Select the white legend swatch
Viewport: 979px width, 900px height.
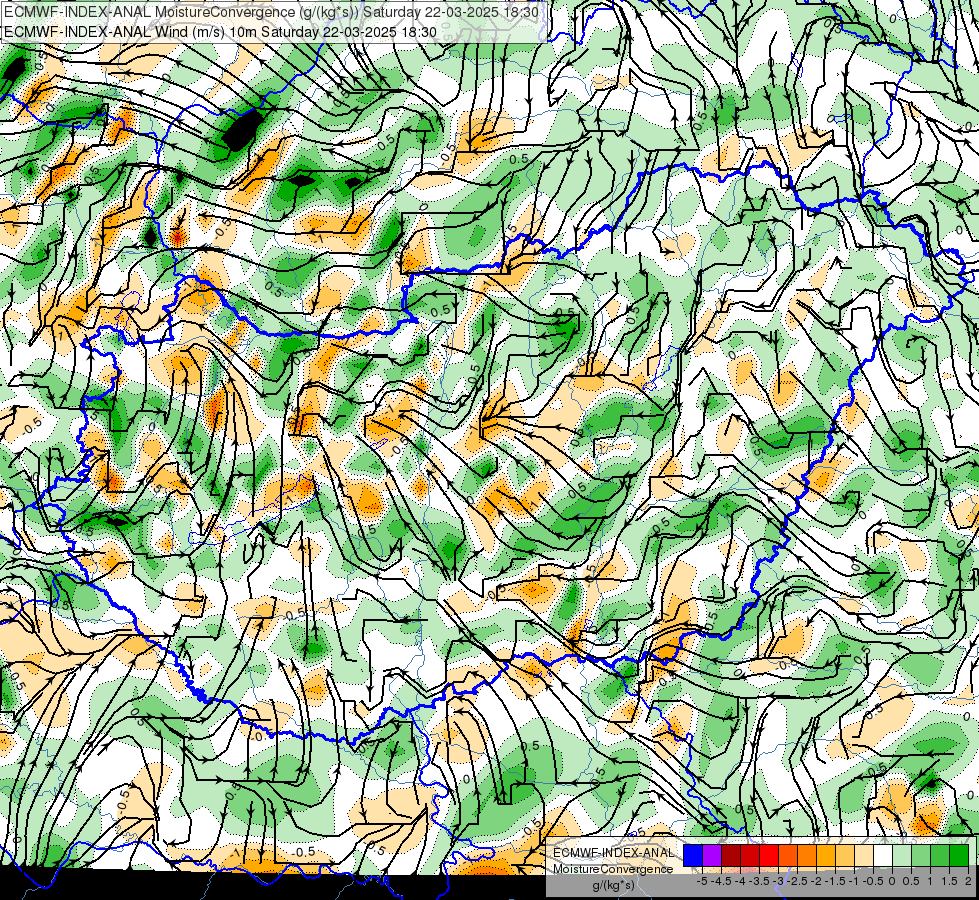tap(883, 856)
